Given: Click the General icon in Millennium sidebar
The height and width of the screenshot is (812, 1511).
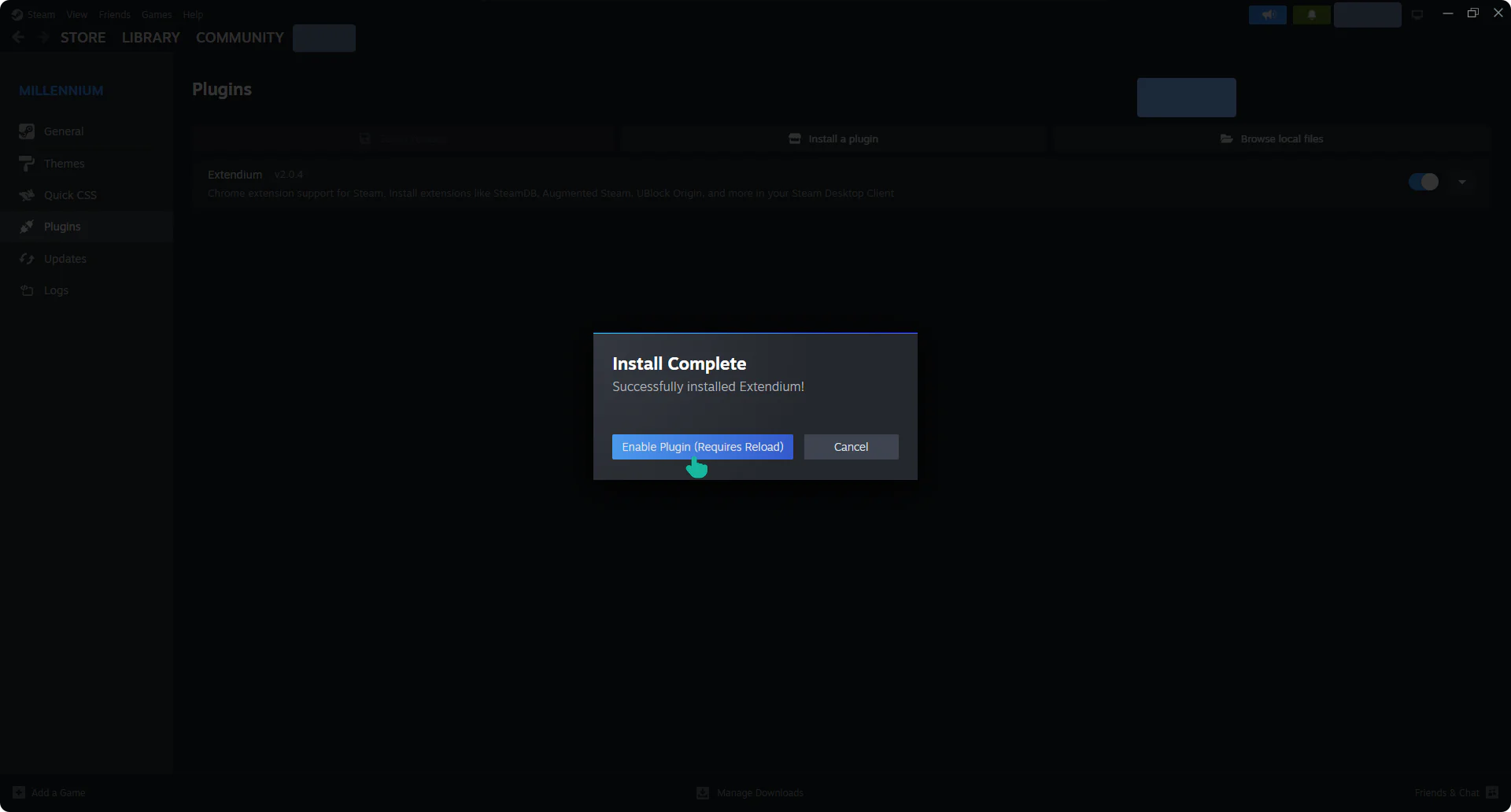Looking at the screenshot, I should (x=27, y=131).
